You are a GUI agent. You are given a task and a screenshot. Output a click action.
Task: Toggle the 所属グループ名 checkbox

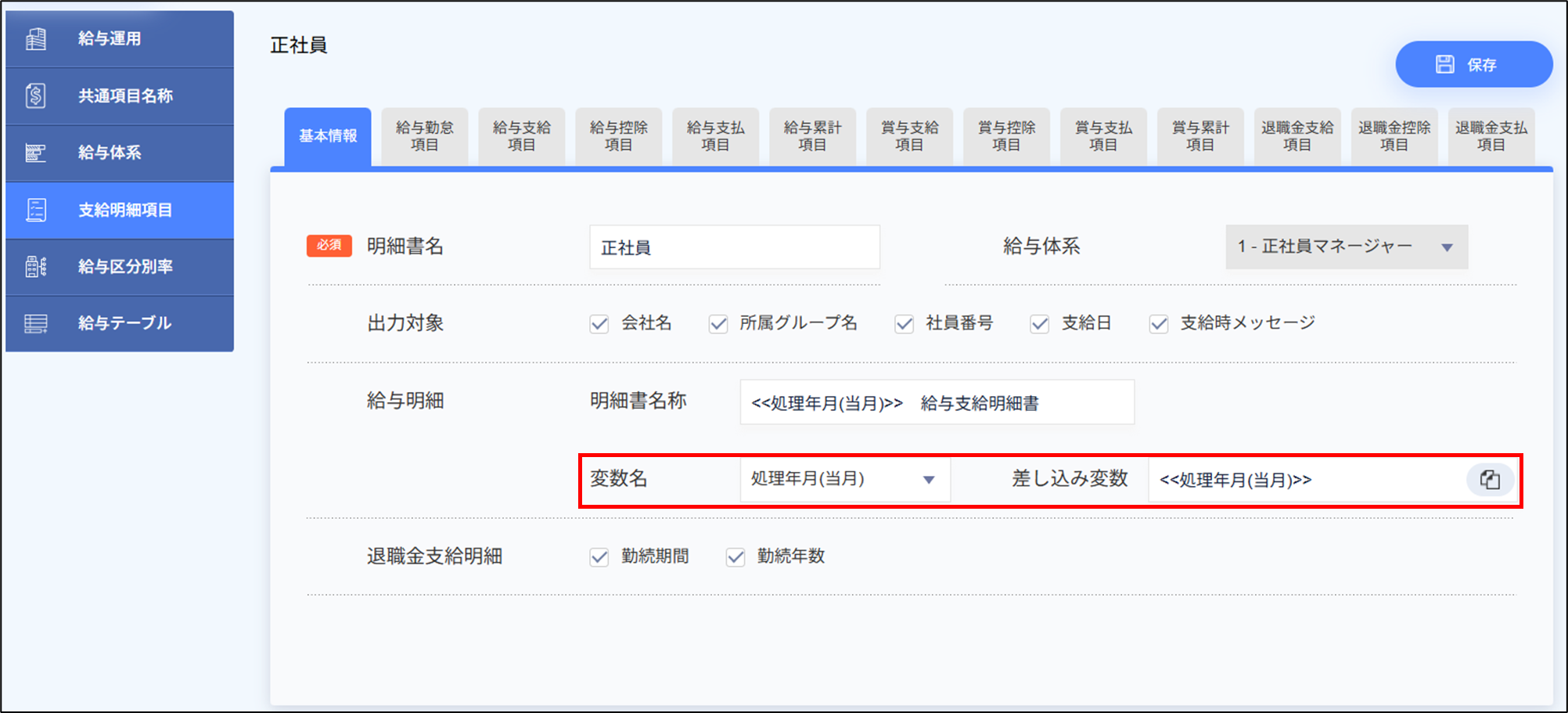[x=718, y=324]
